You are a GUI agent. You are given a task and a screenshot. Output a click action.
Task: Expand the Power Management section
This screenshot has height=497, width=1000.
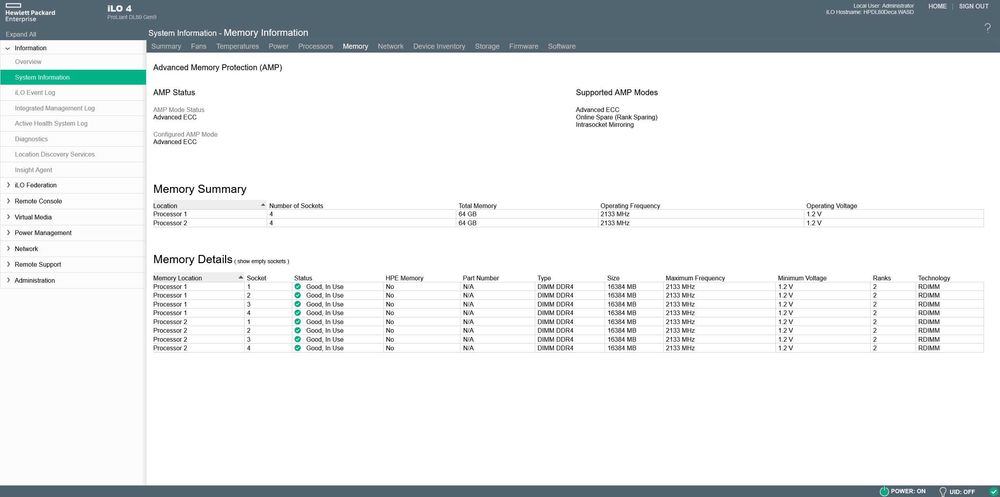point(8,233)
